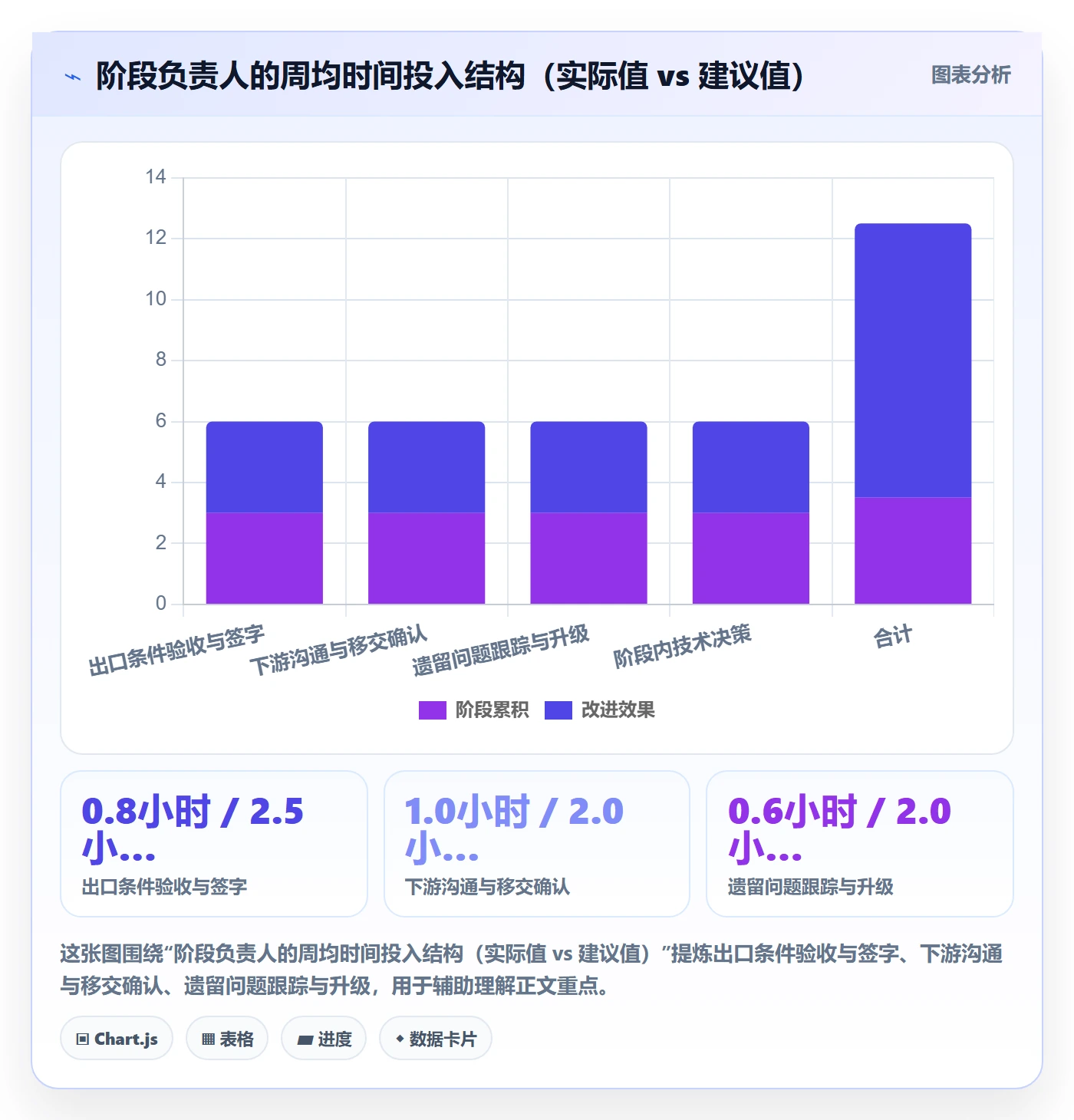
Task: Click the blue segment of the 出口条件验收与签字 bar
Action: click(265, 467)
